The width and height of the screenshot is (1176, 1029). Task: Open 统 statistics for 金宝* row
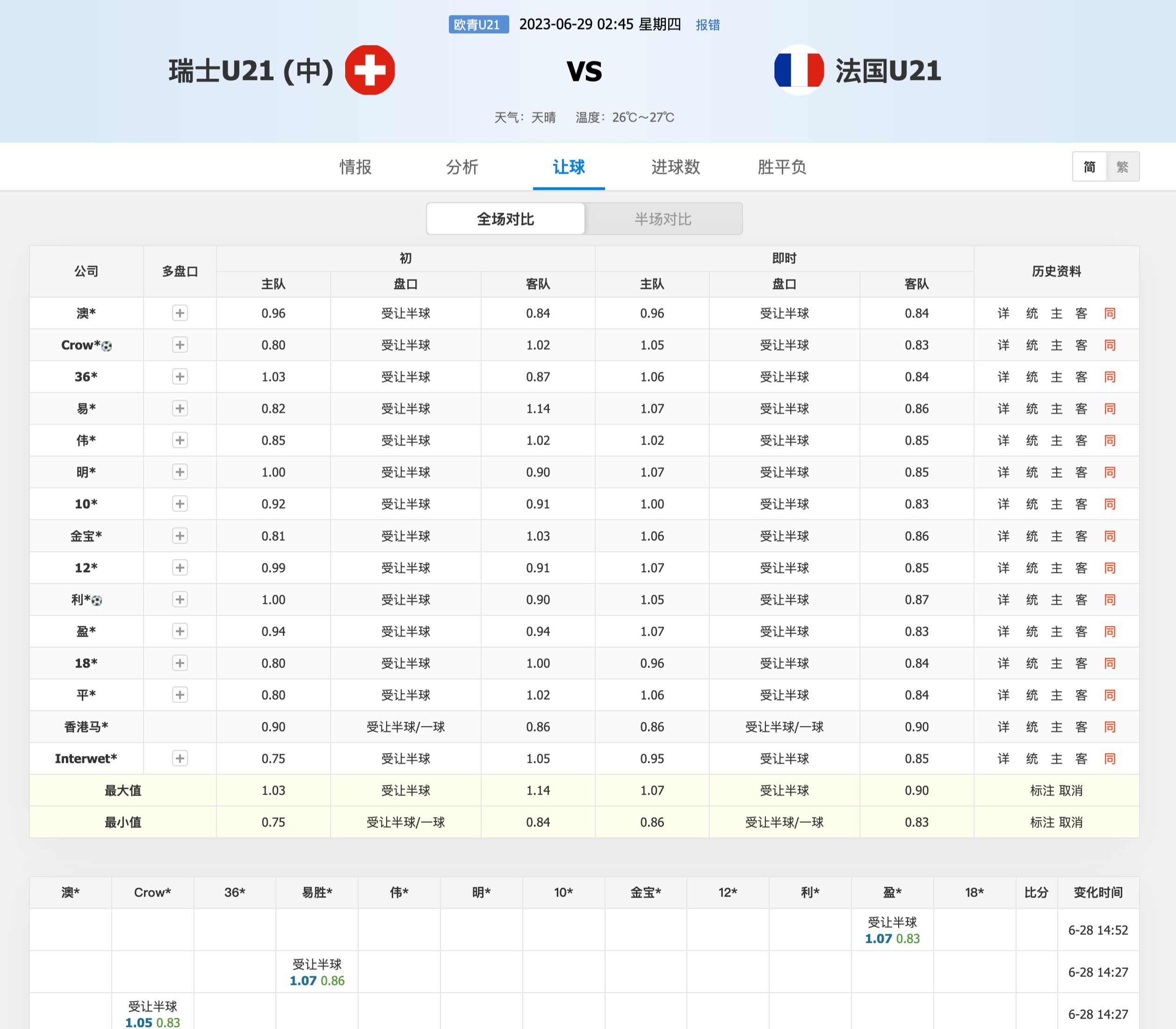tap(1032, 536)
